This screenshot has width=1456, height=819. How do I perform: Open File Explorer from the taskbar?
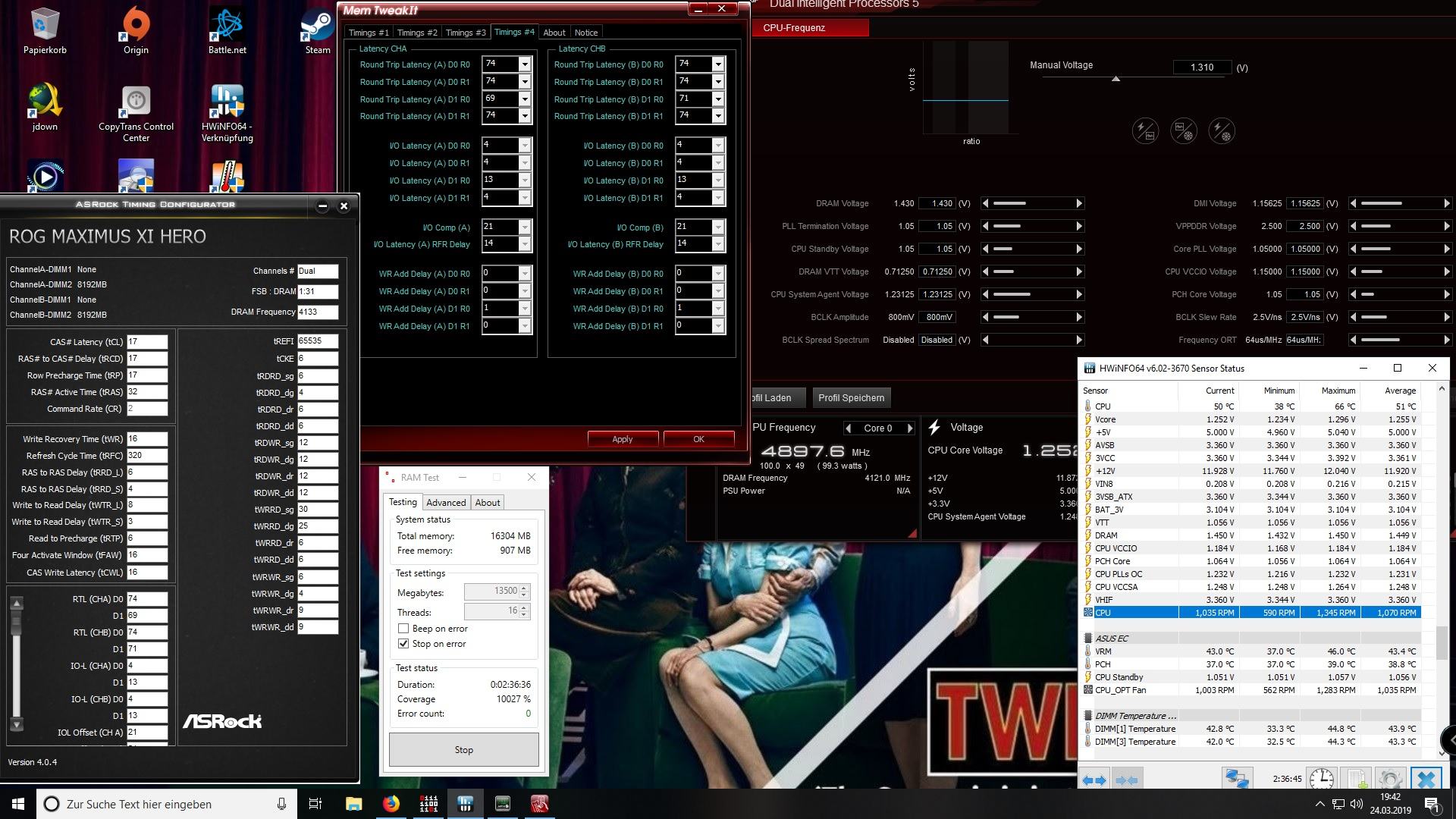tap(354, 804)
